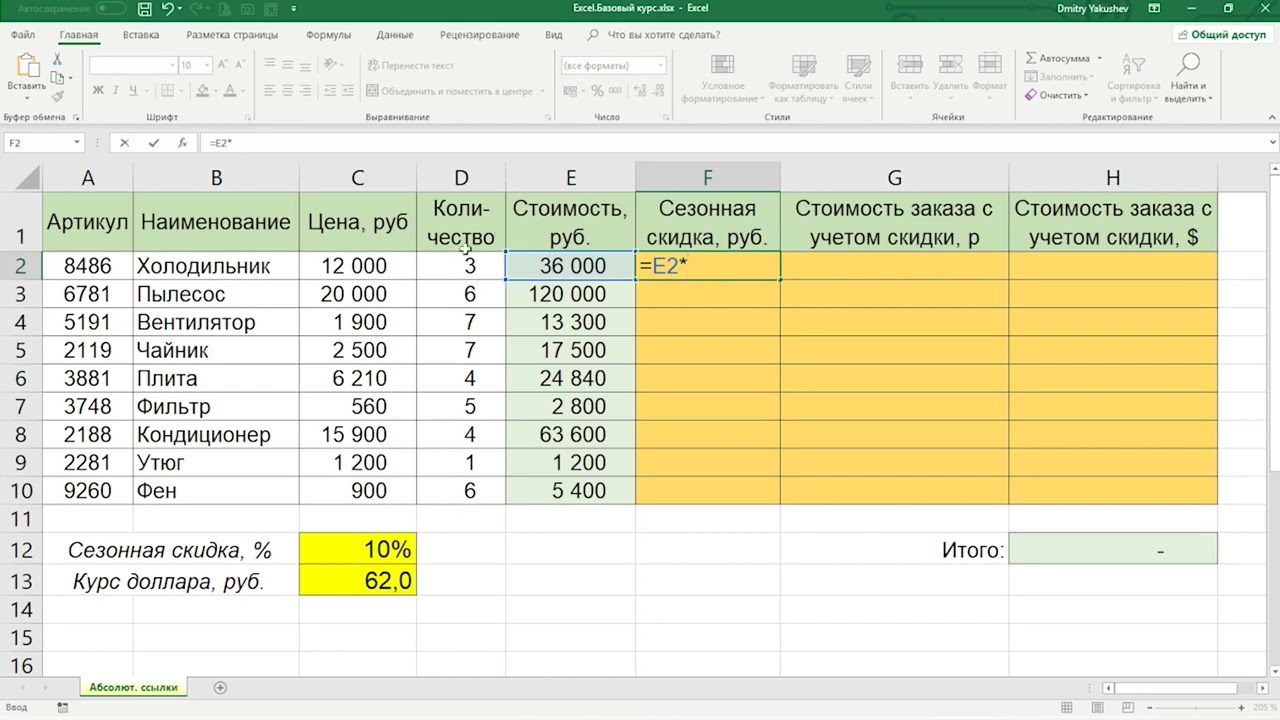Open Сортировка и фильтр
The image size is (1280, 720).
1133,78
